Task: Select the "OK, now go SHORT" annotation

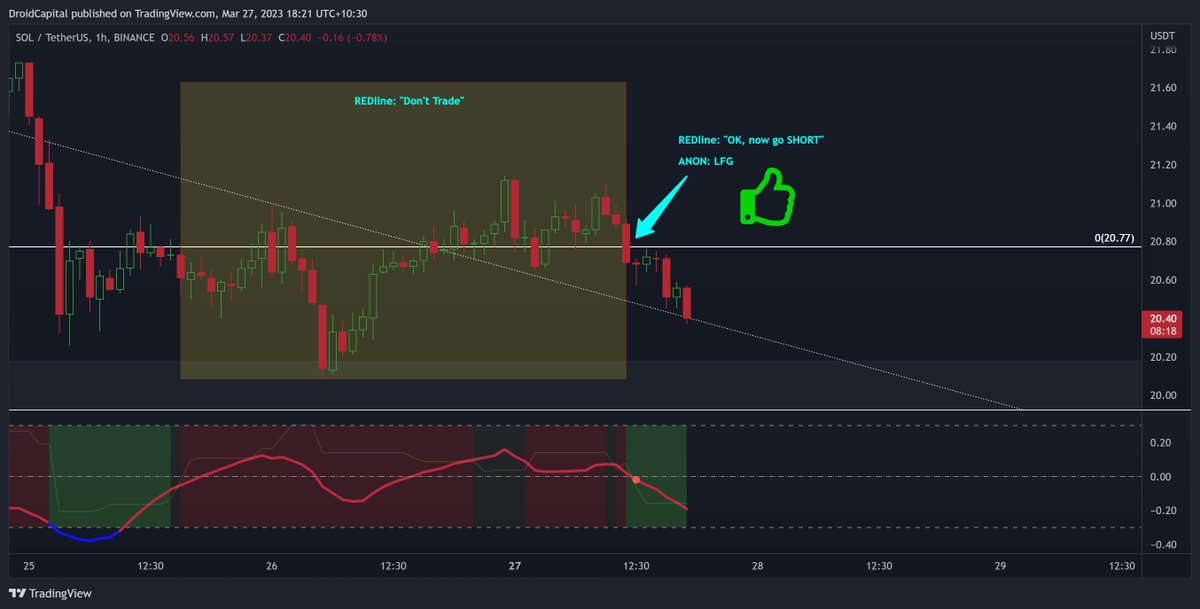Action: (750, 140)
